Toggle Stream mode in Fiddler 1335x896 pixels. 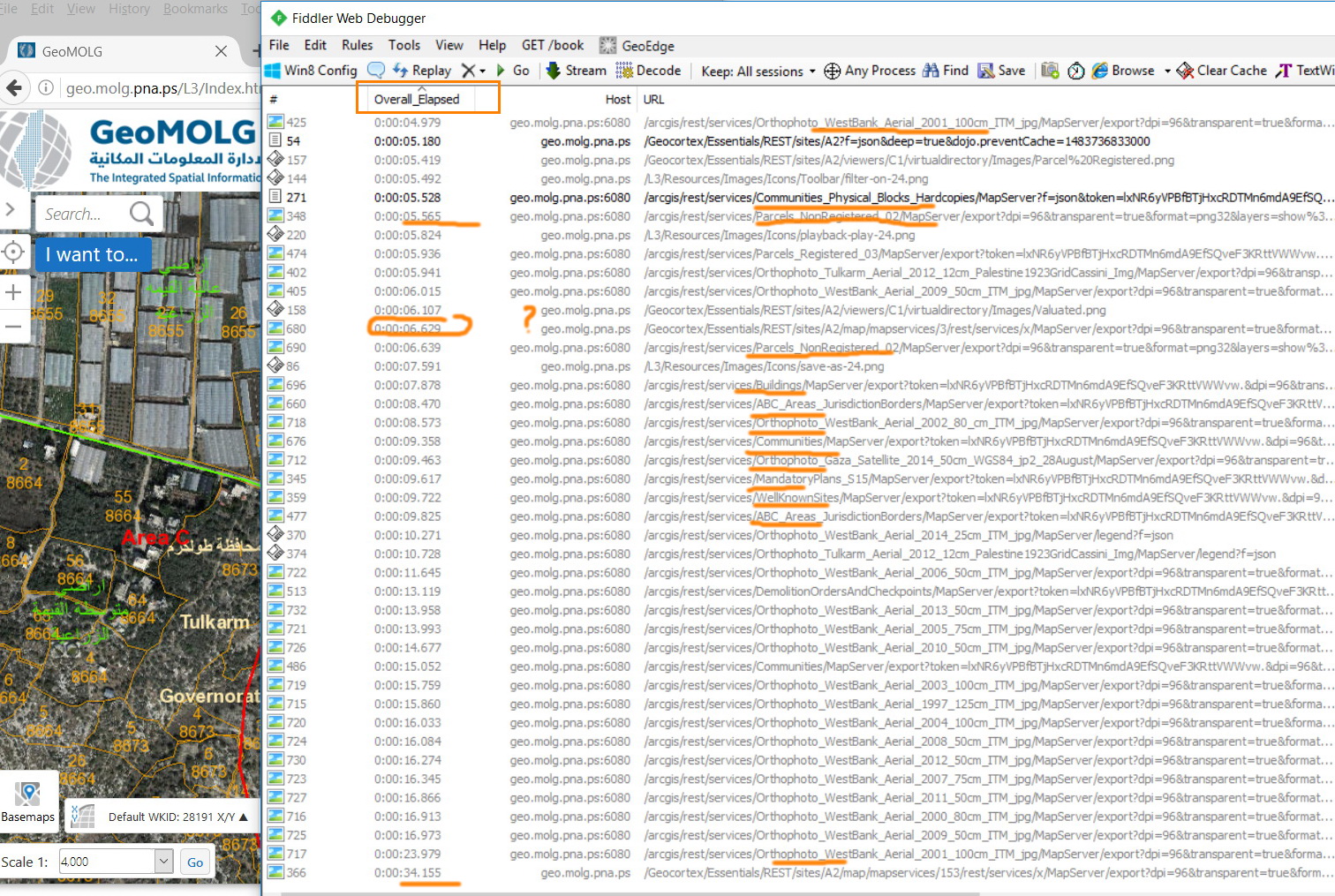(x=576, y=71)
